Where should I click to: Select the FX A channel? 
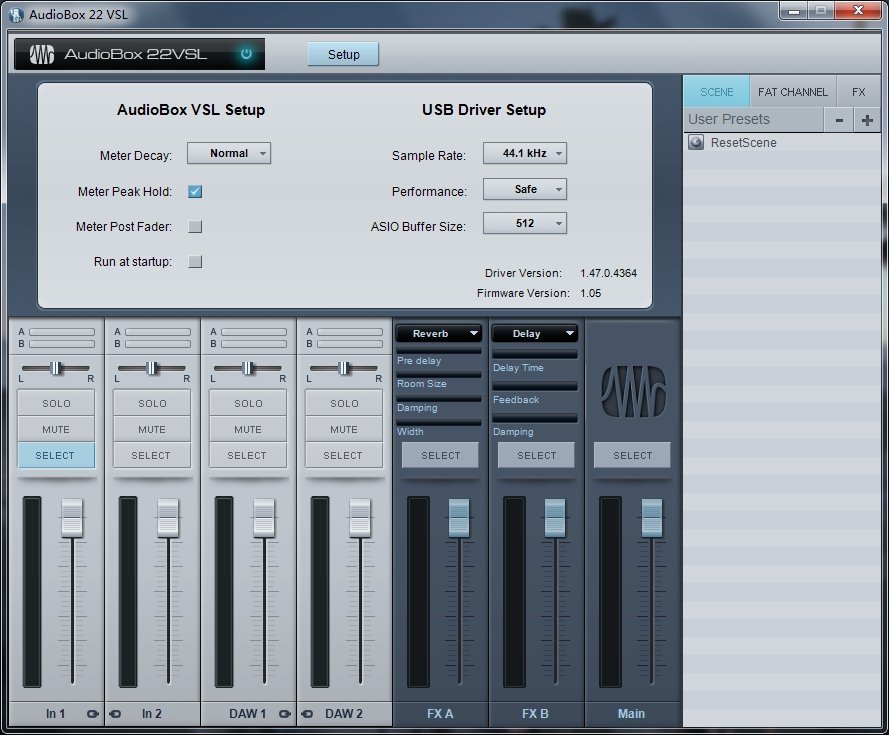[441, 455]
